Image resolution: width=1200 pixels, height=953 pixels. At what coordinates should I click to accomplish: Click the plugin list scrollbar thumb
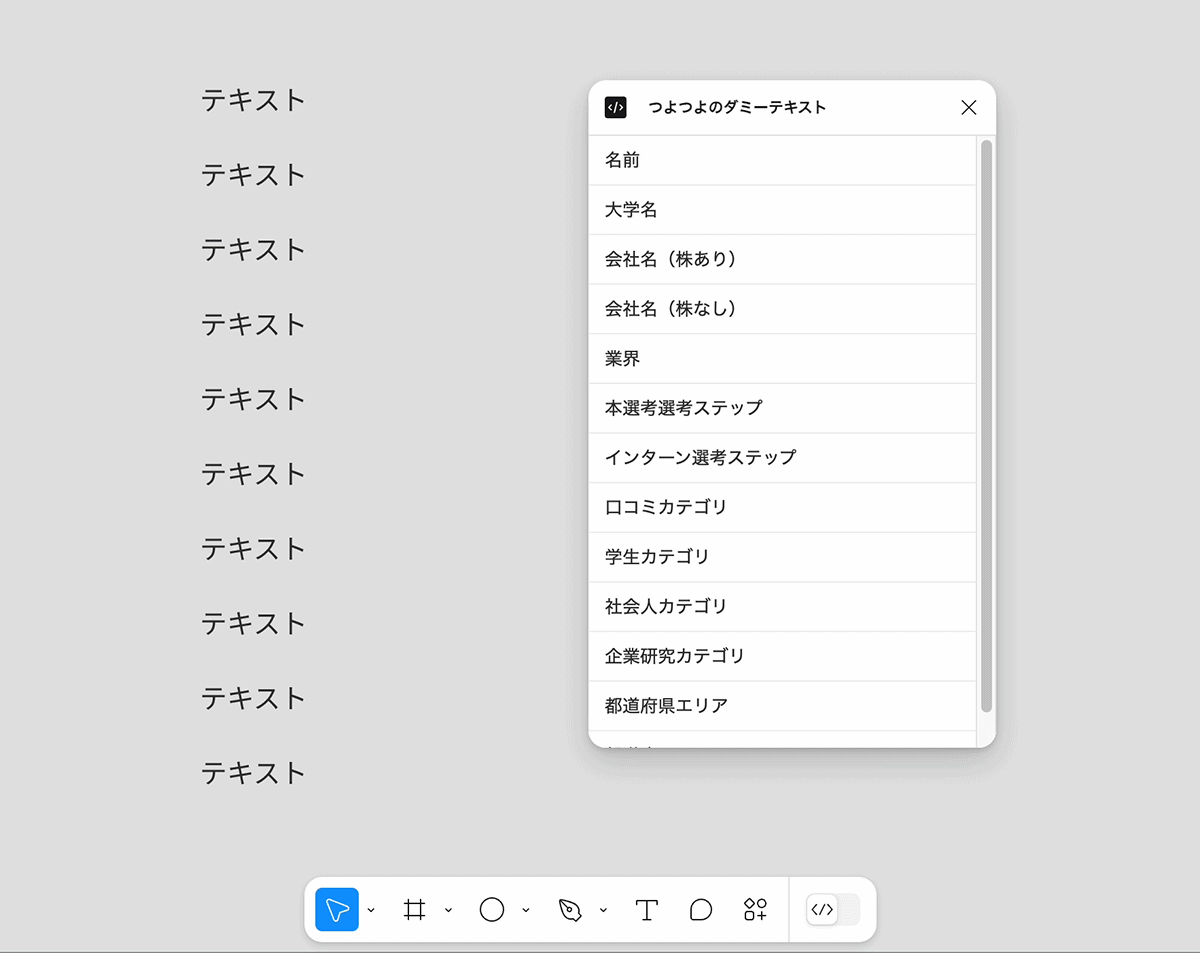(986, 426)
